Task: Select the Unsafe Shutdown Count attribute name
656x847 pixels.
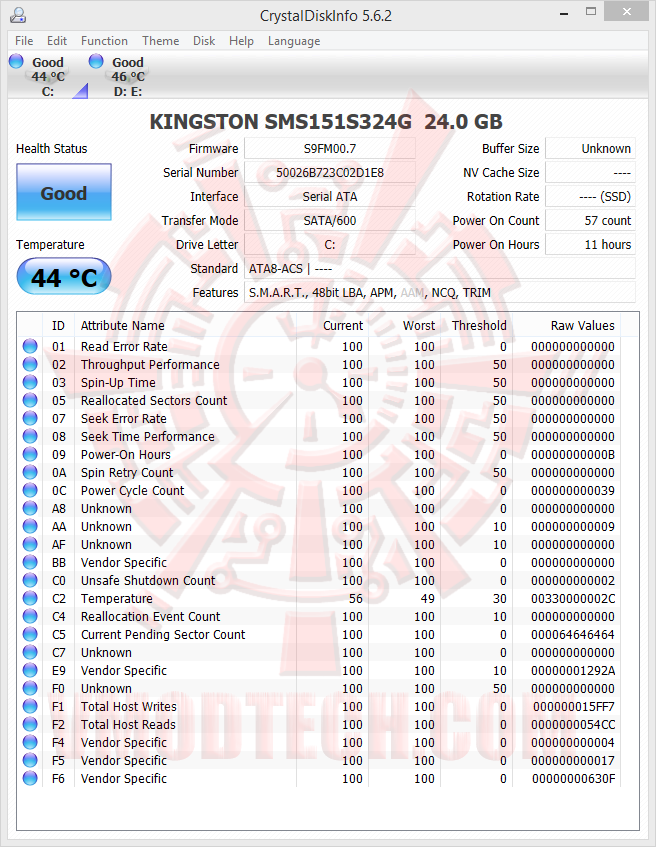Action: tap(148, 581)
